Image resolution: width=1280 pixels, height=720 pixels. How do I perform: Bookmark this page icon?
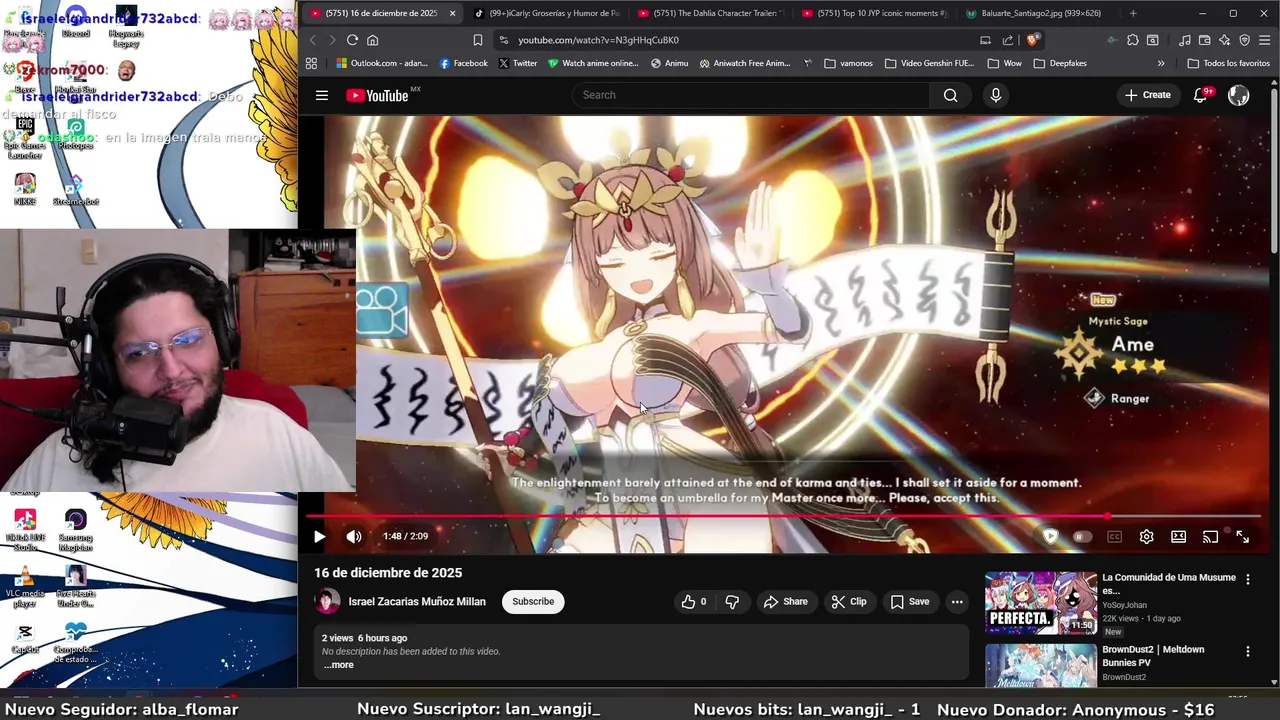477,40
